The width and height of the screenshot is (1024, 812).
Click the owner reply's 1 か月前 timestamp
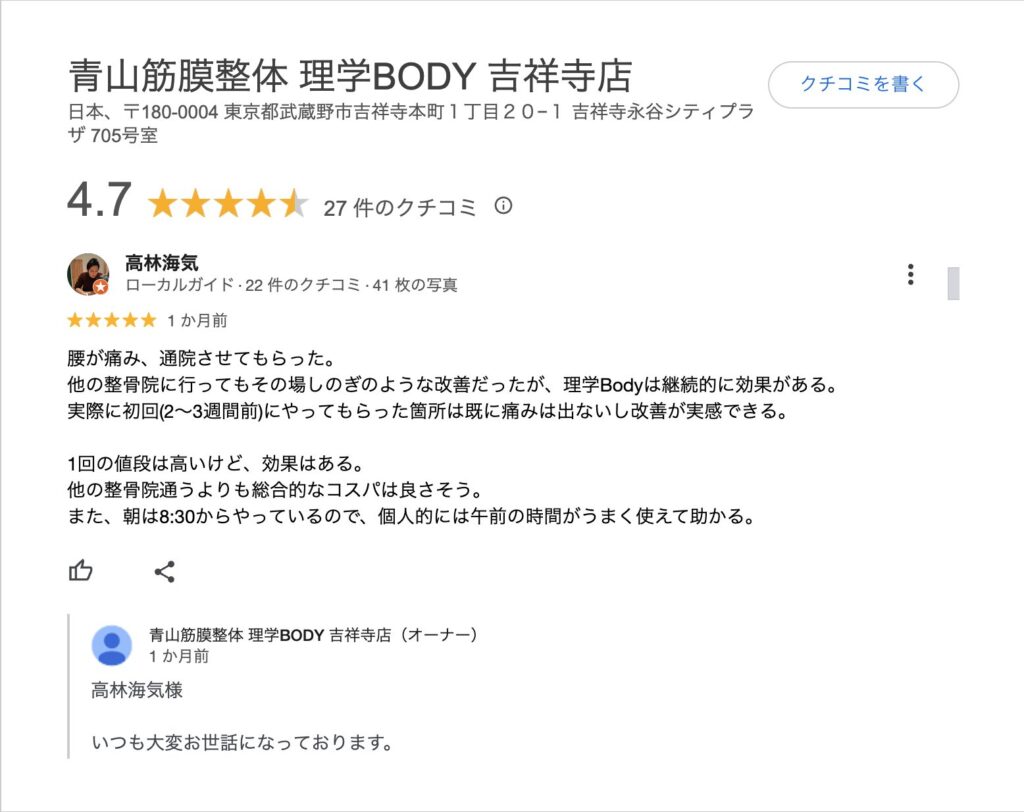pos(179,657)
